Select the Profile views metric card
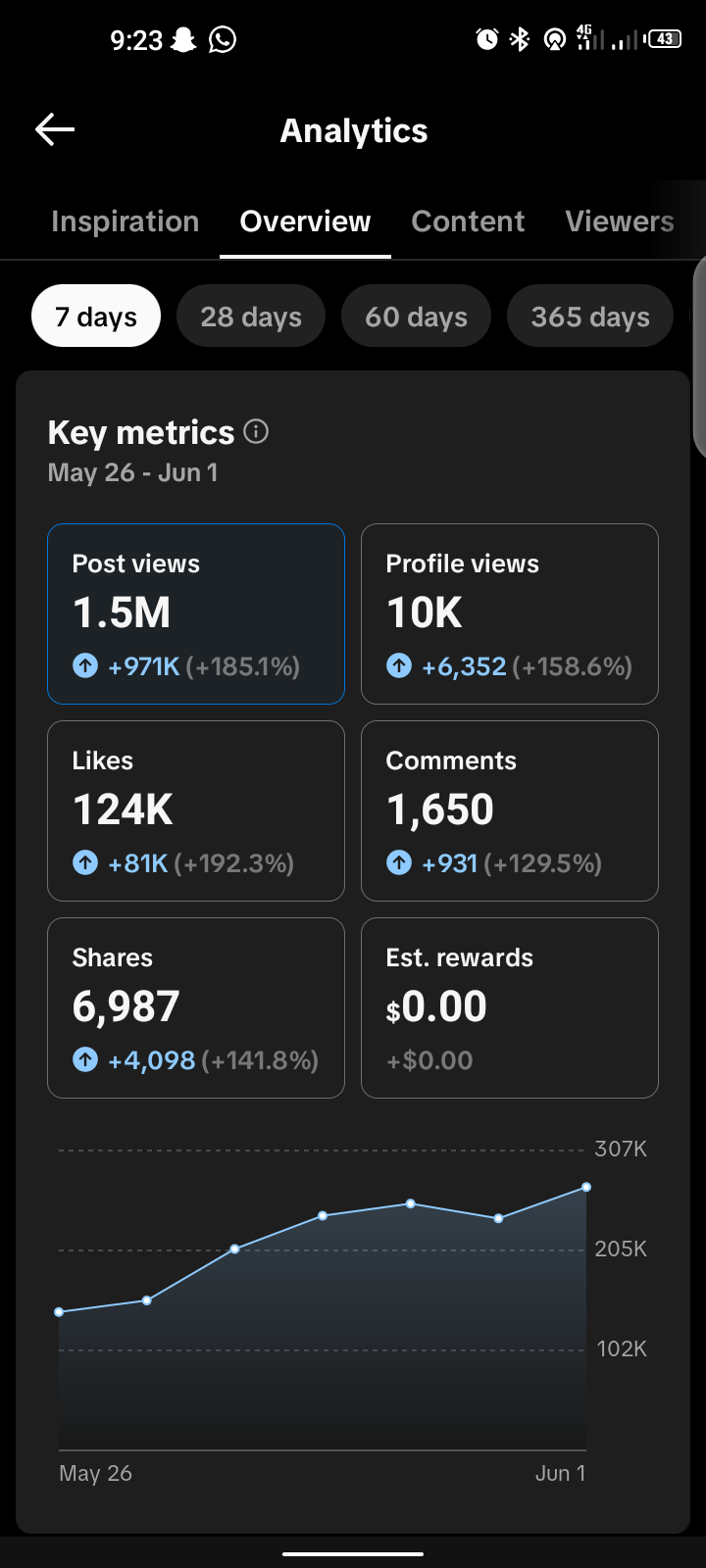 (x=510, y=613)
